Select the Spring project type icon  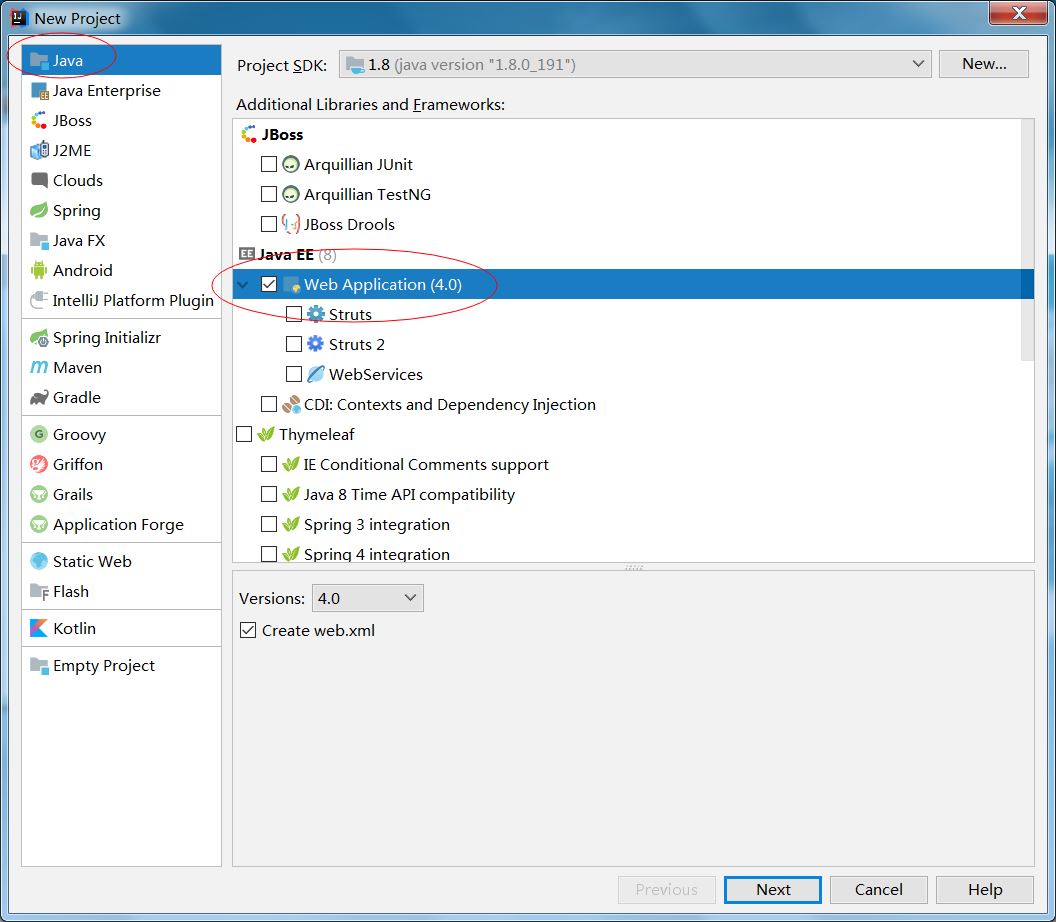tap(40, 211)
